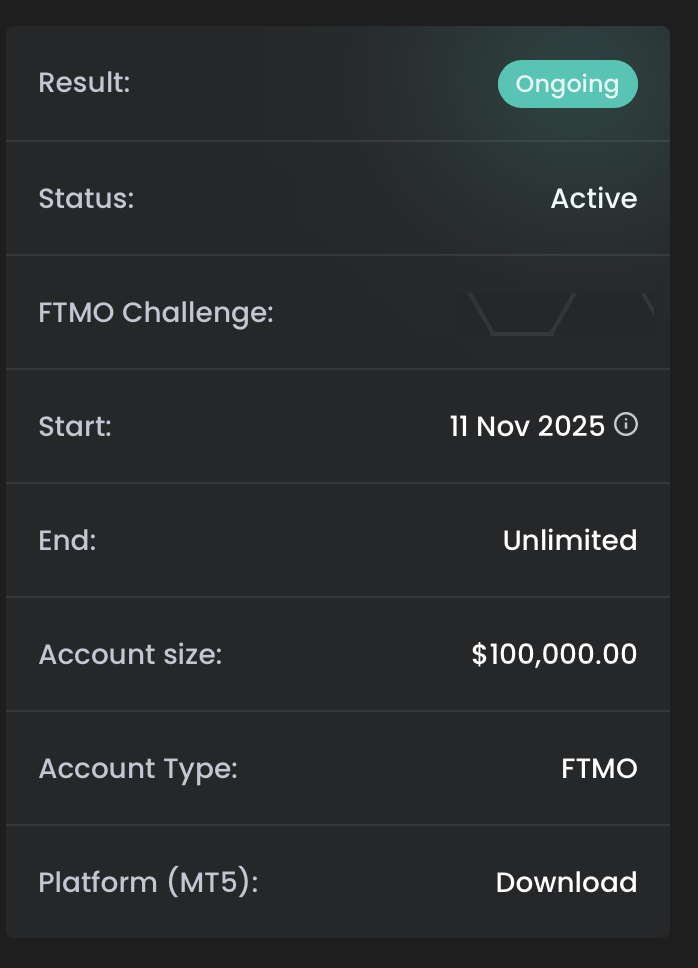The image size is (698, 968).
Task: Select the $100,000.00 account size value
Action: tap(554, 654)
